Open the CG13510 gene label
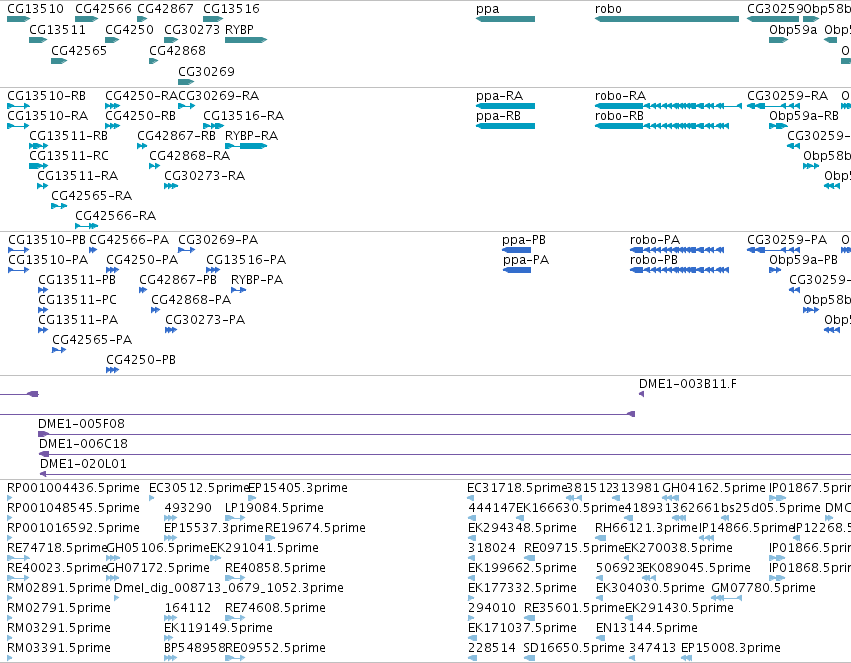 pyautogui.click(x=35, y=9)
